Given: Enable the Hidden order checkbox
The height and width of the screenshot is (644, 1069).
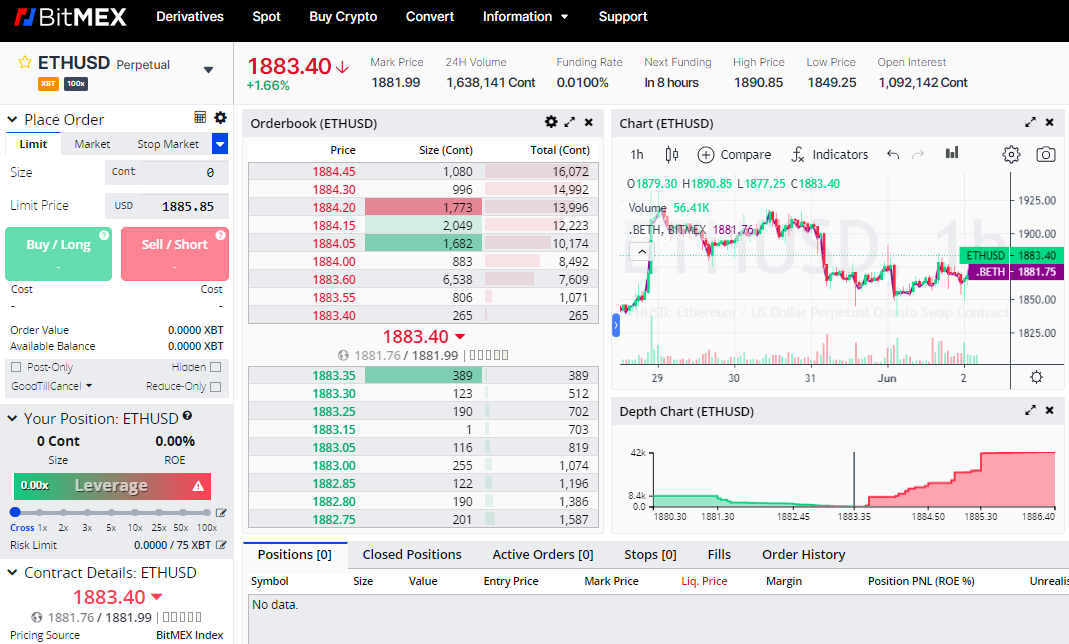Looking at the screenshot, I should (215, 367).
